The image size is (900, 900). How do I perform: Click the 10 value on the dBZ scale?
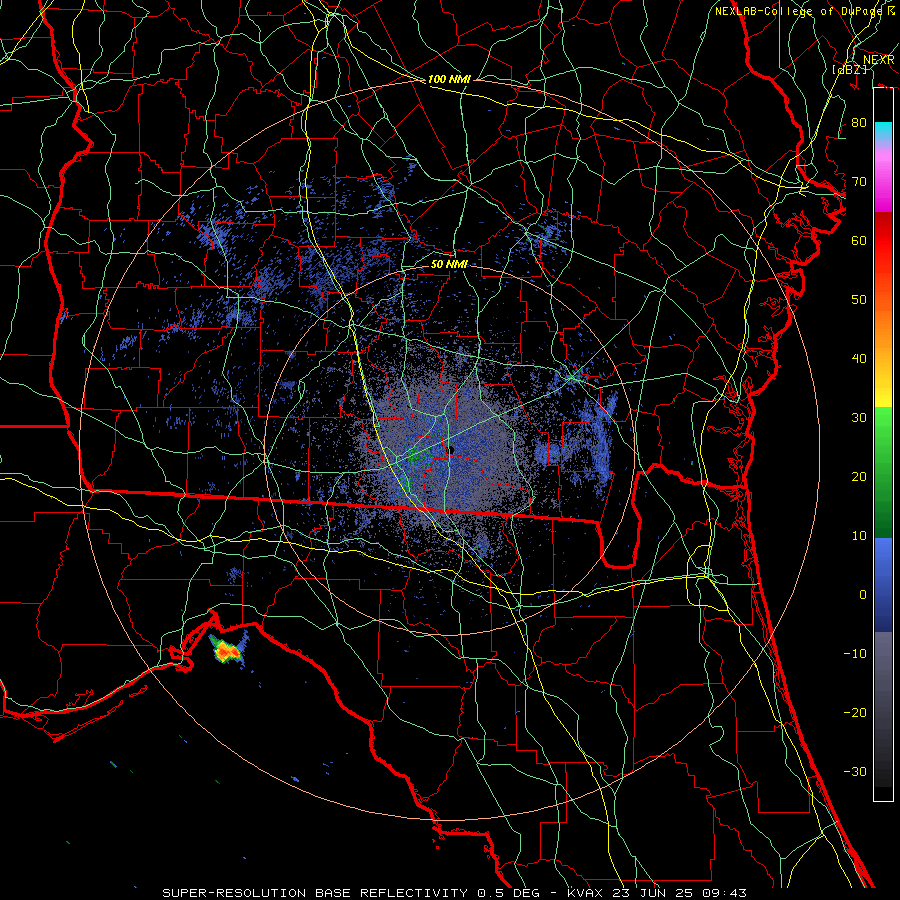point(859,536)
